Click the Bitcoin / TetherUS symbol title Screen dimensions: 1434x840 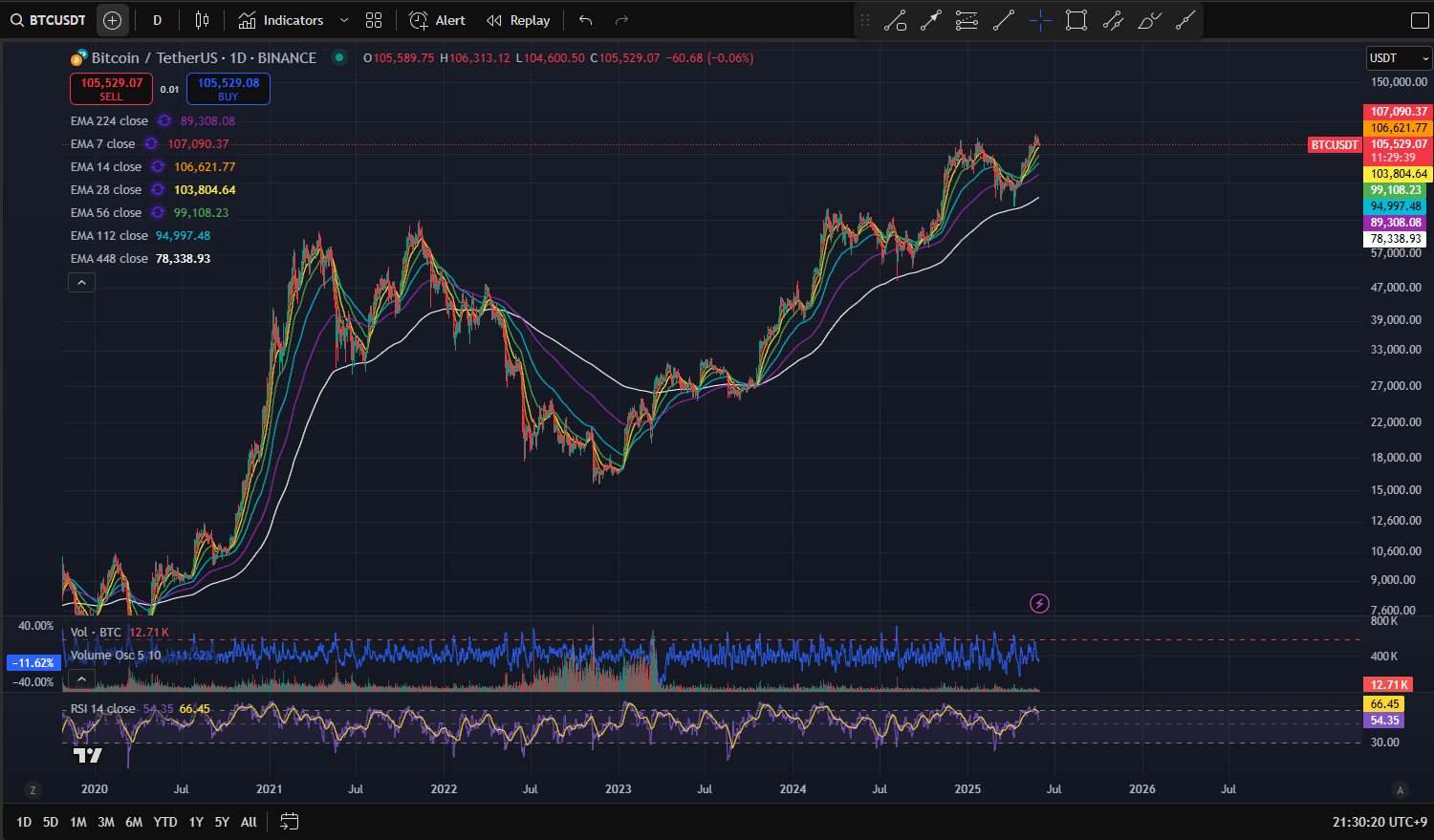[x=204, y=58]
